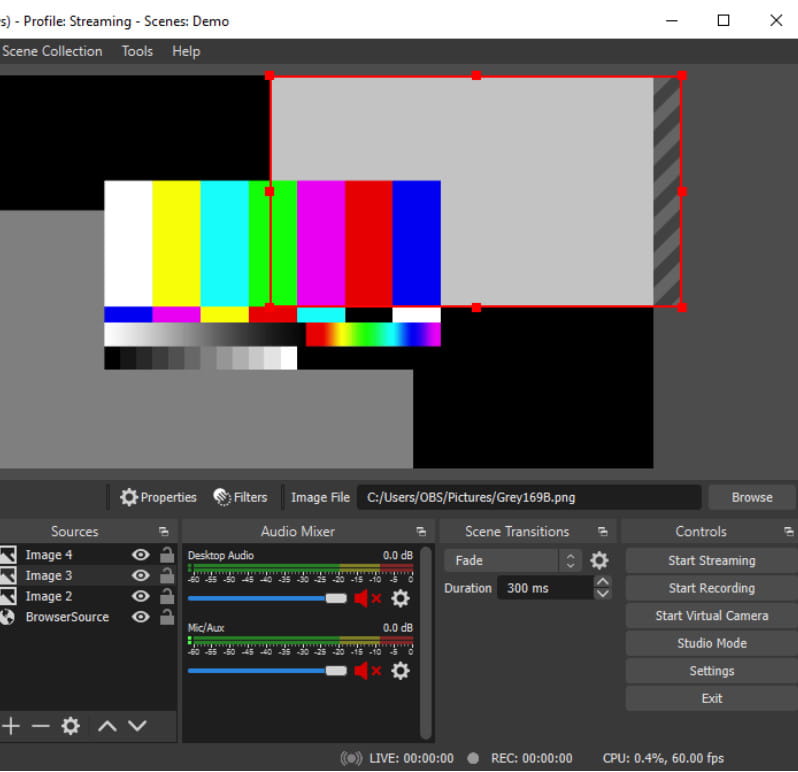Hide the Image 3 source
Image resolution: width=798 pixels, height=772 pixels.
(140, 575)
